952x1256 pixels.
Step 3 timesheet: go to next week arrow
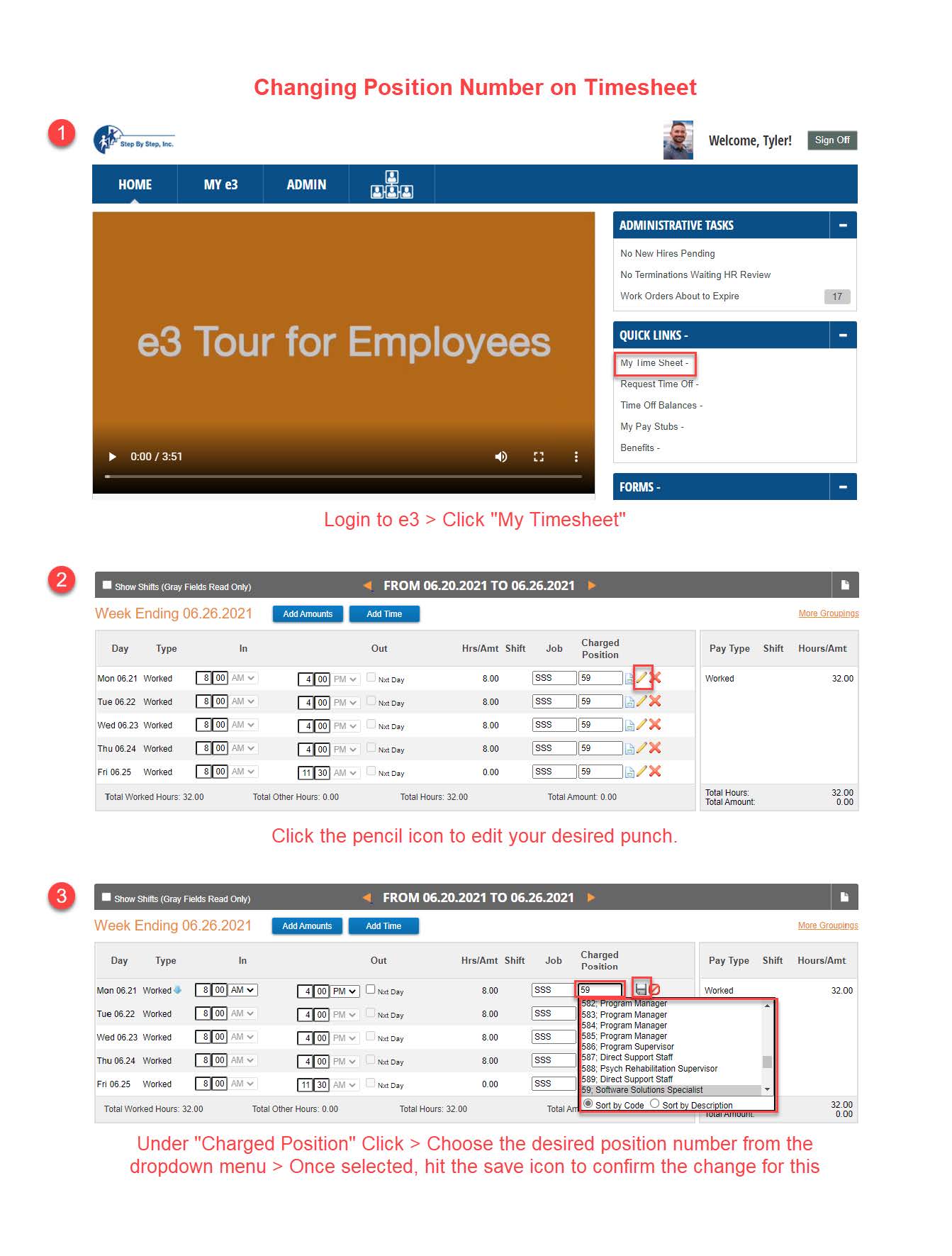pos(591,898)
